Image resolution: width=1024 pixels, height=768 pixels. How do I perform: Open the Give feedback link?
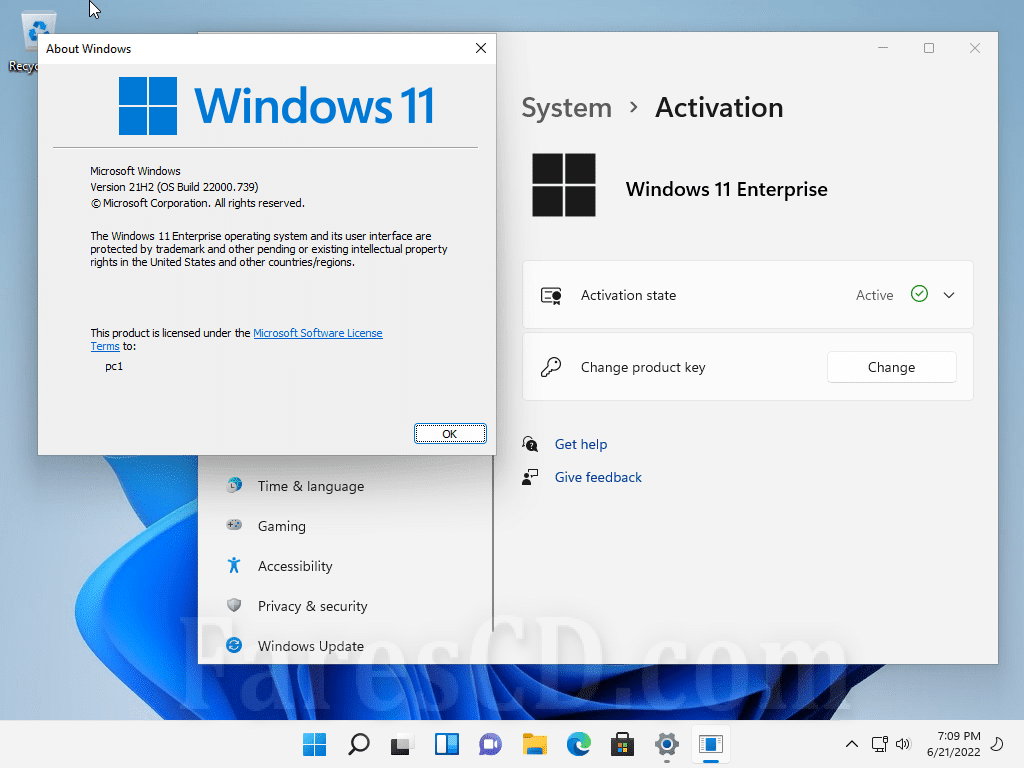[598, 477]
